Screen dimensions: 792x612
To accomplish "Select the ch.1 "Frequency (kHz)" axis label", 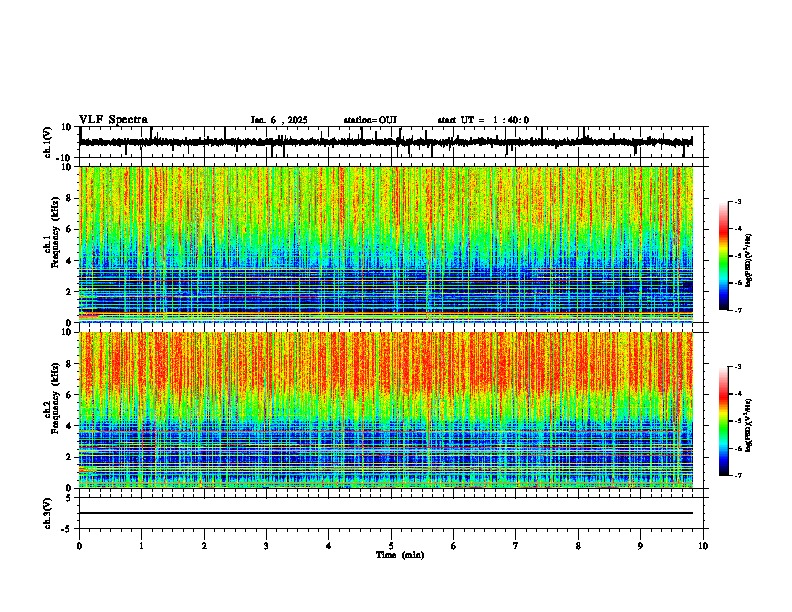I will point(55,232).
